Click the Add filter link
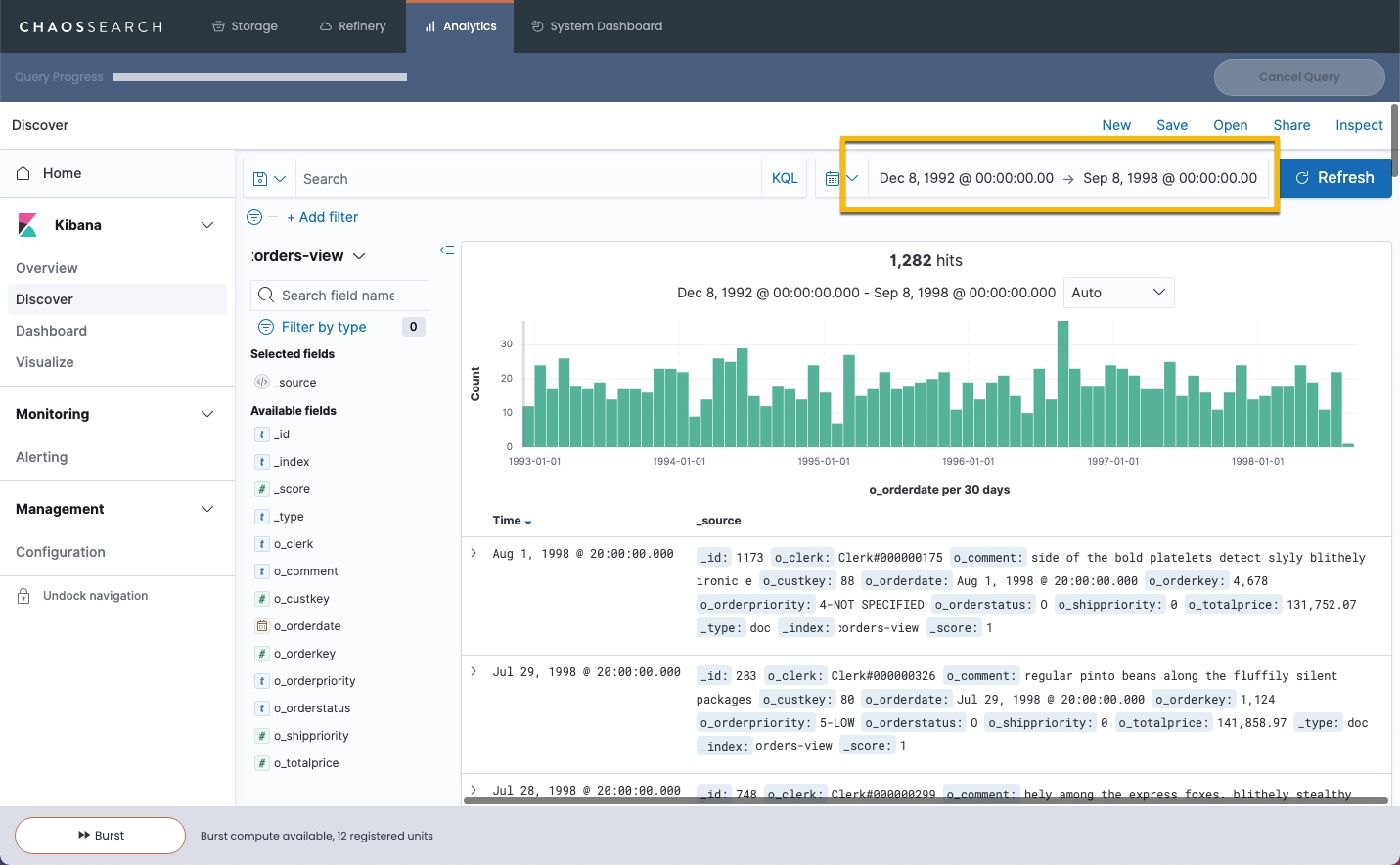Image resolution: width=1400 pixels, height=865 pixels. 323,217
